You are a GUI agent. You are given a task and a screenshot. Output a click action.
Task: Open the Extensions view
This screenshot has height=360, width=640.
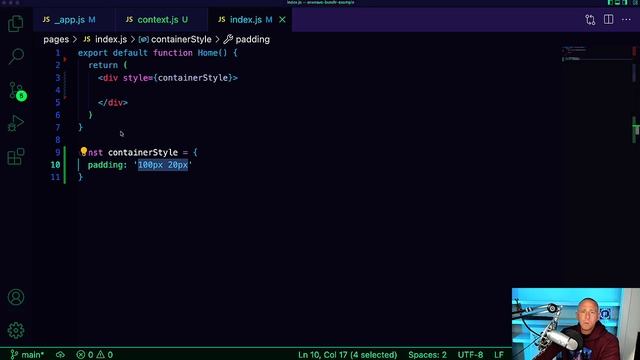point(16,157)
